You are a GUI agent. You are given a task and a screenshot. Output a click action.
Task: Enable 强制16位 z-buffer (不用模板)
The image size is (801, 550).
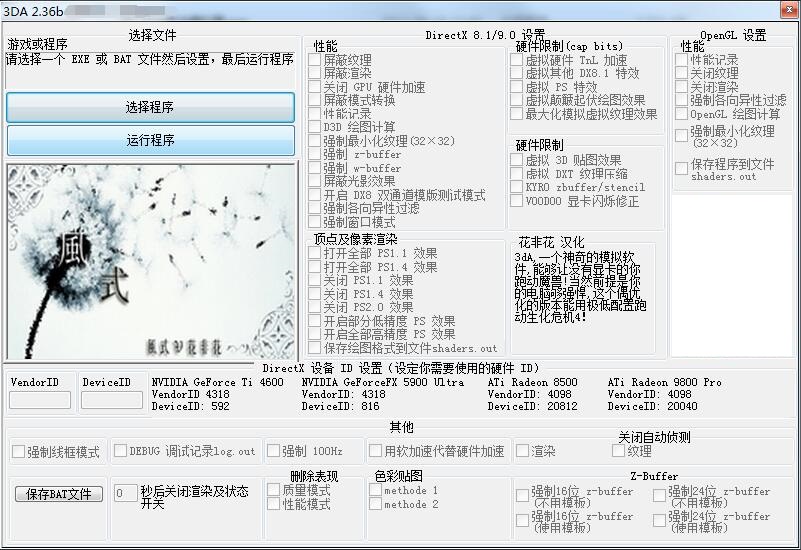point(522,495)
